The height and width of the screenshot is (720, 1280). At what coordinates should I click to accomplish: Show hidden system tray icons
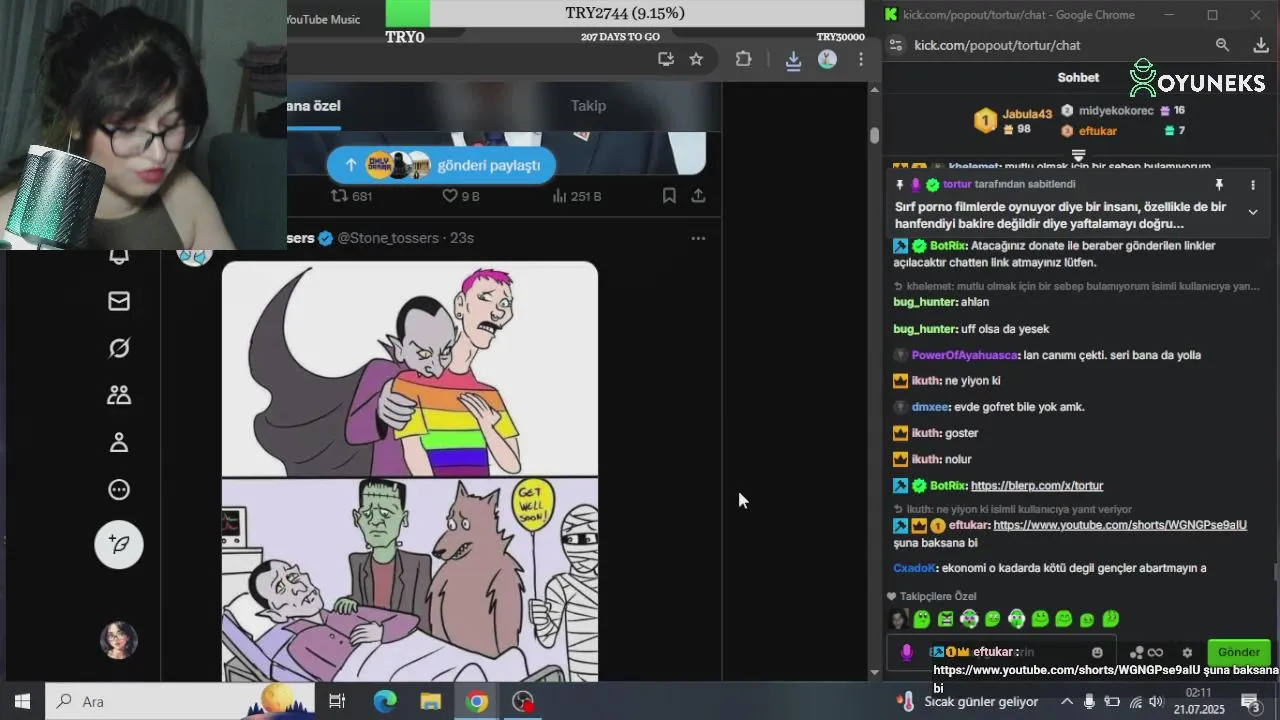pos(1066,701)
